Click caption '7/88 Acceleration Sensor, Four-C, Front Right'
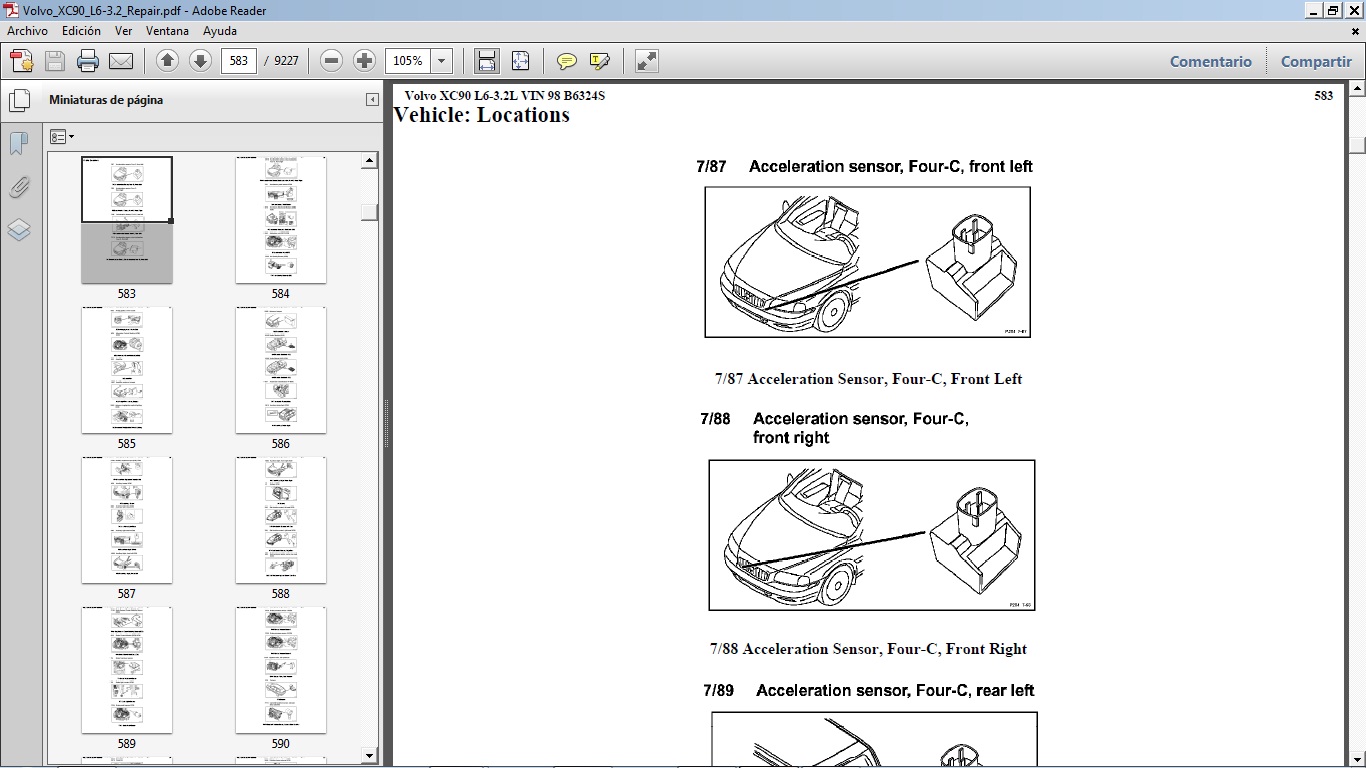The image size is (1366, 768). point(868,649)
